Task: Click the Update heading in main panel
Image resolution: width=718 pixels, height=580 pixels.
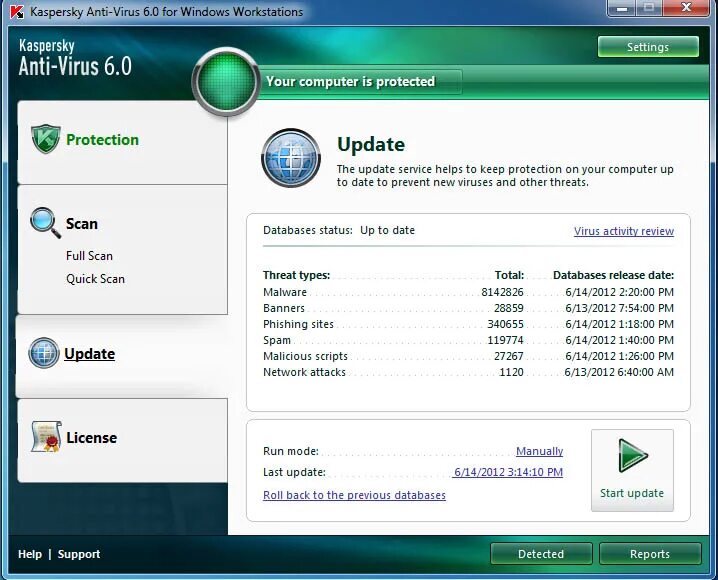Action: (x=371, y=144)
